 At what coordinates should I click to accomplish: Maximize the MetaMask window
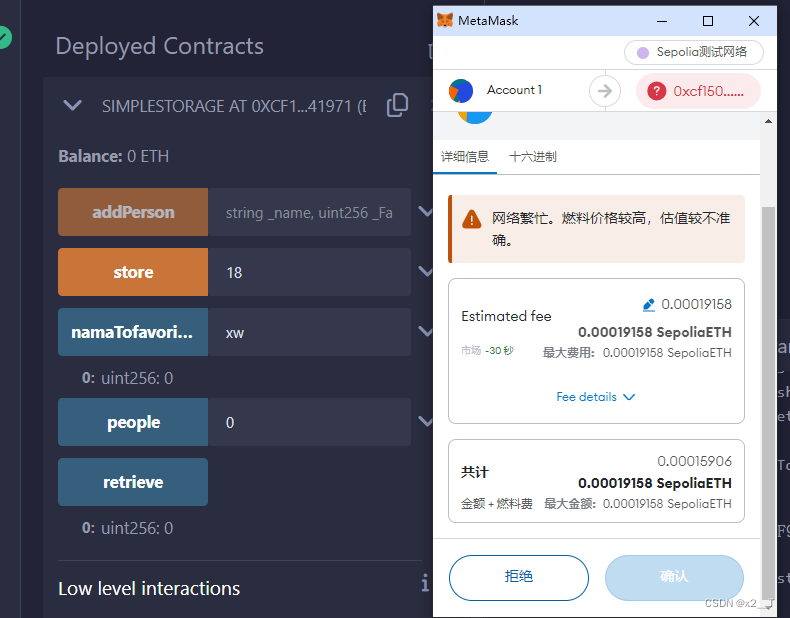(x=708, y=21)
